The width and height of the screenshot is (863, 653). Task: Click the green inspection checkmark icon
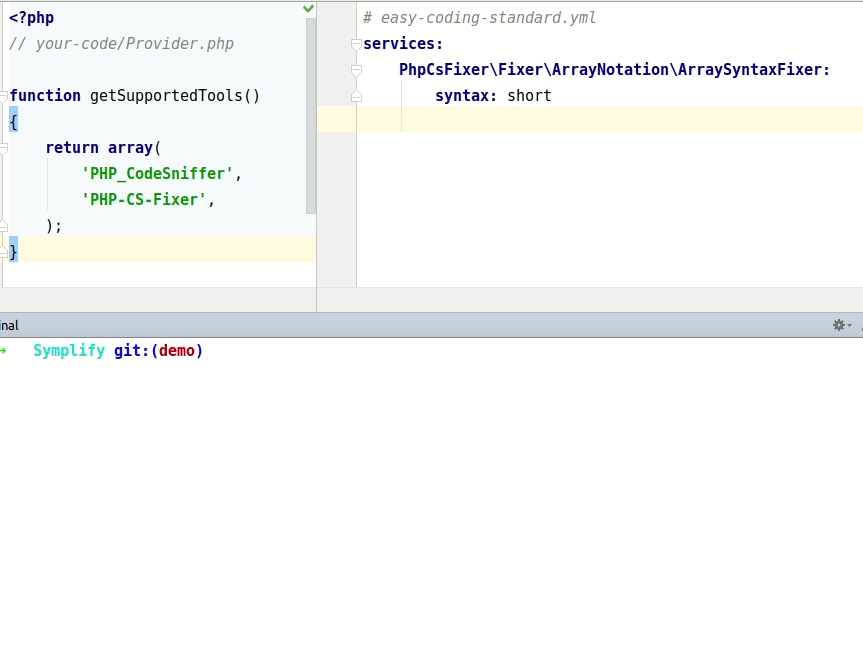tap(308, 8)
